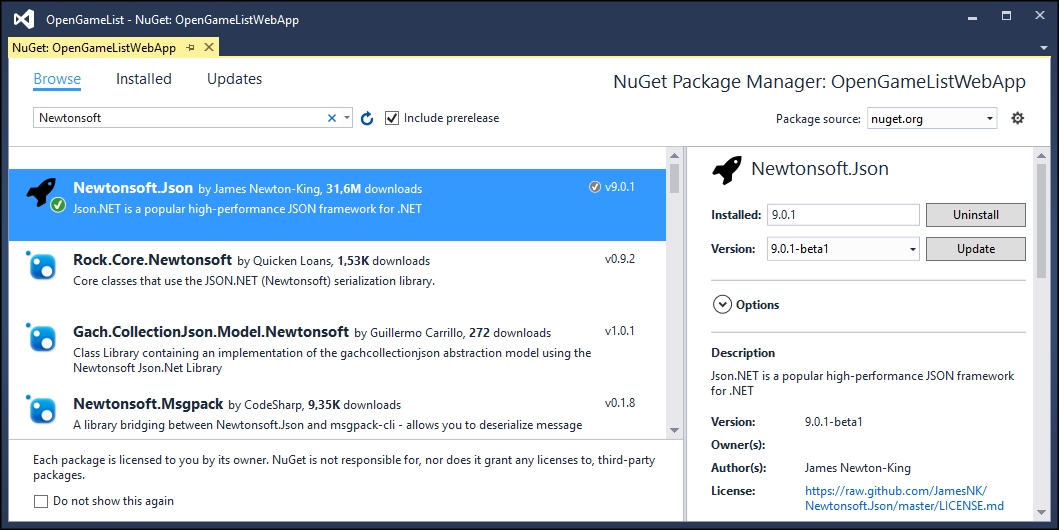
Task: Click the v1.0.1 version text
Action: [619, 331]
